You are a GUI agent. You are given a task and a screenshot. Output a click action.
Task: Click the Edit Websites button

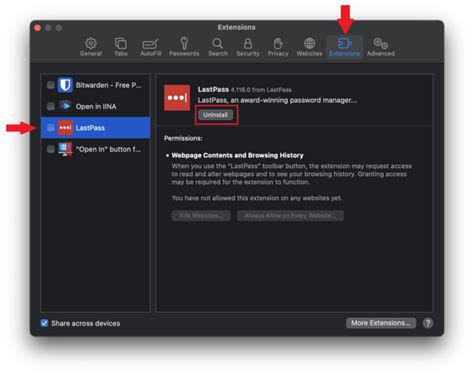pos(201,216)
